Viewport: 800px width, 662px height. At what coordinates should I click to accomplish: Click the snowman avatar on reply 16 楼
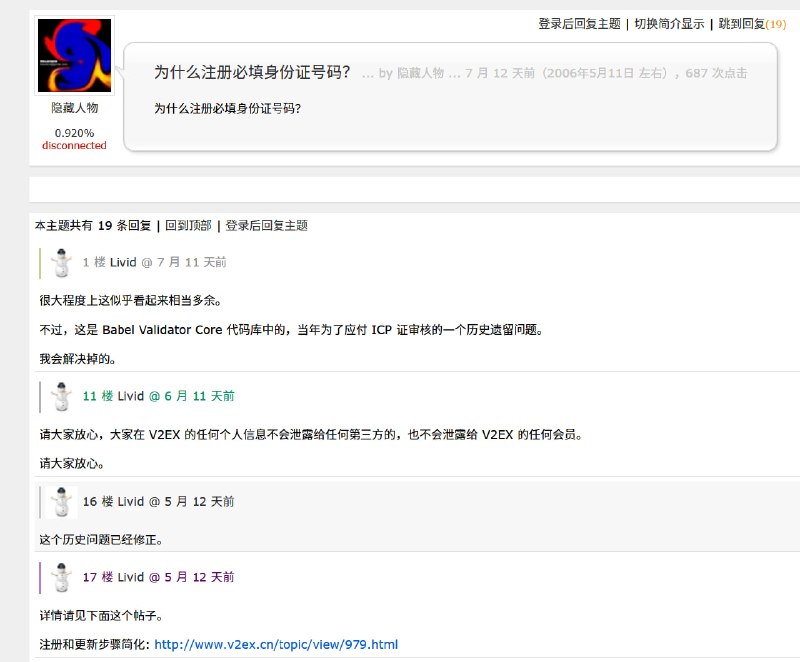[60, 504]
